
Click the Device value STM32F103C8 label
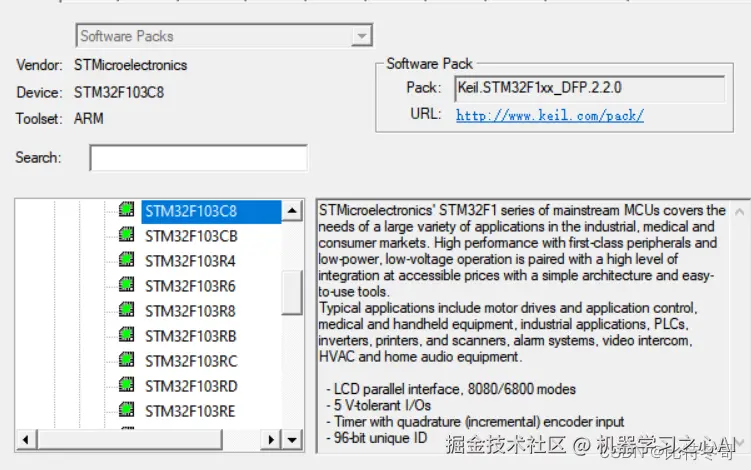pyautogui.click(x=119, y=92)
